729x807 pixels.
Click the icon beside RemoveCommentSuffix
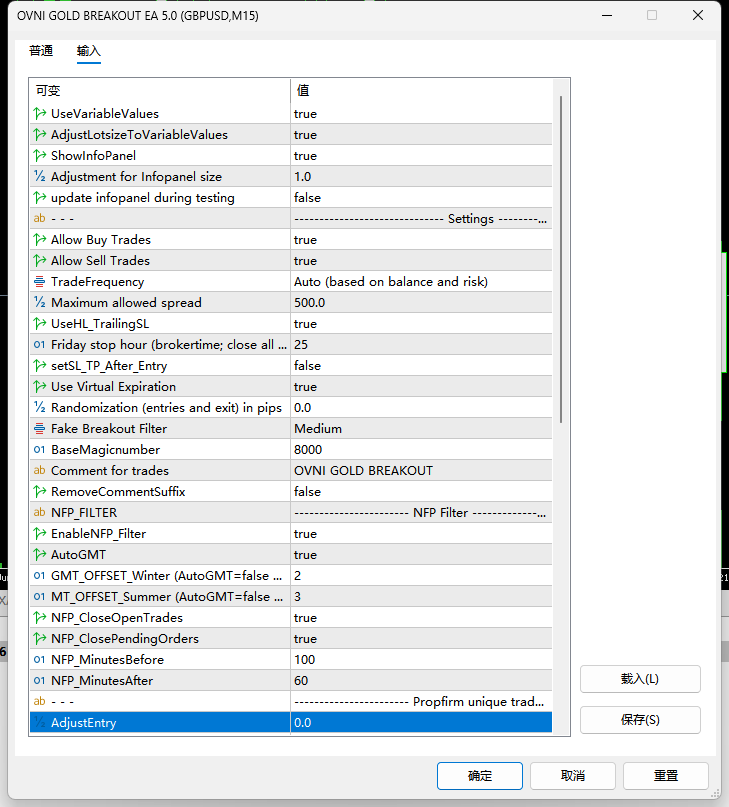(40, 492)
